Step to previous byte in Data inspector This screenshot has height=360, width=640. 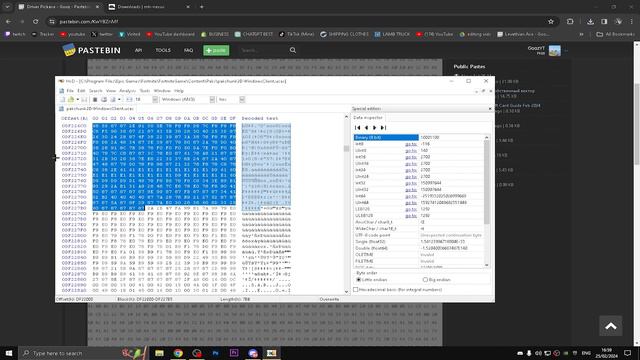(x=366, y=128)
